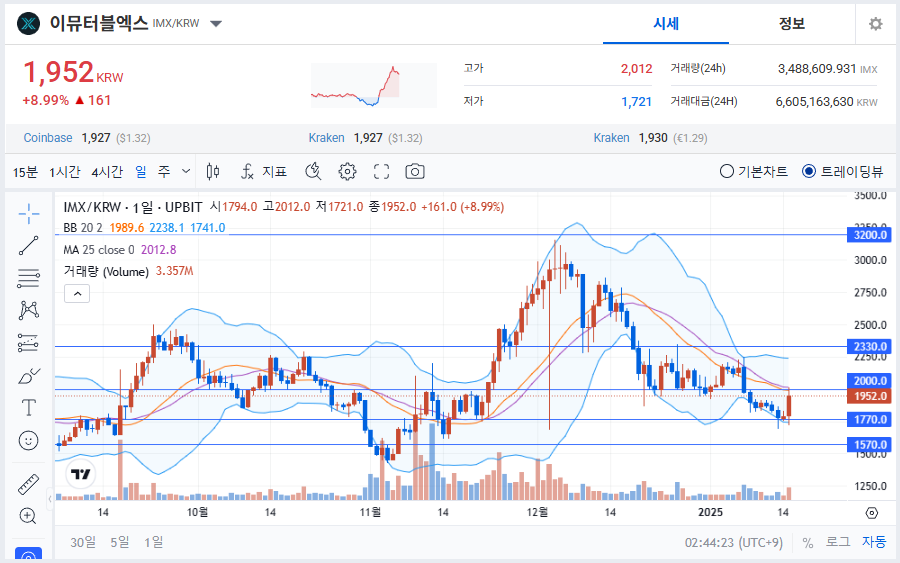Select the crosshair cursor tool
The height and width of the screenshot is (563, 900).
[28, 213]
